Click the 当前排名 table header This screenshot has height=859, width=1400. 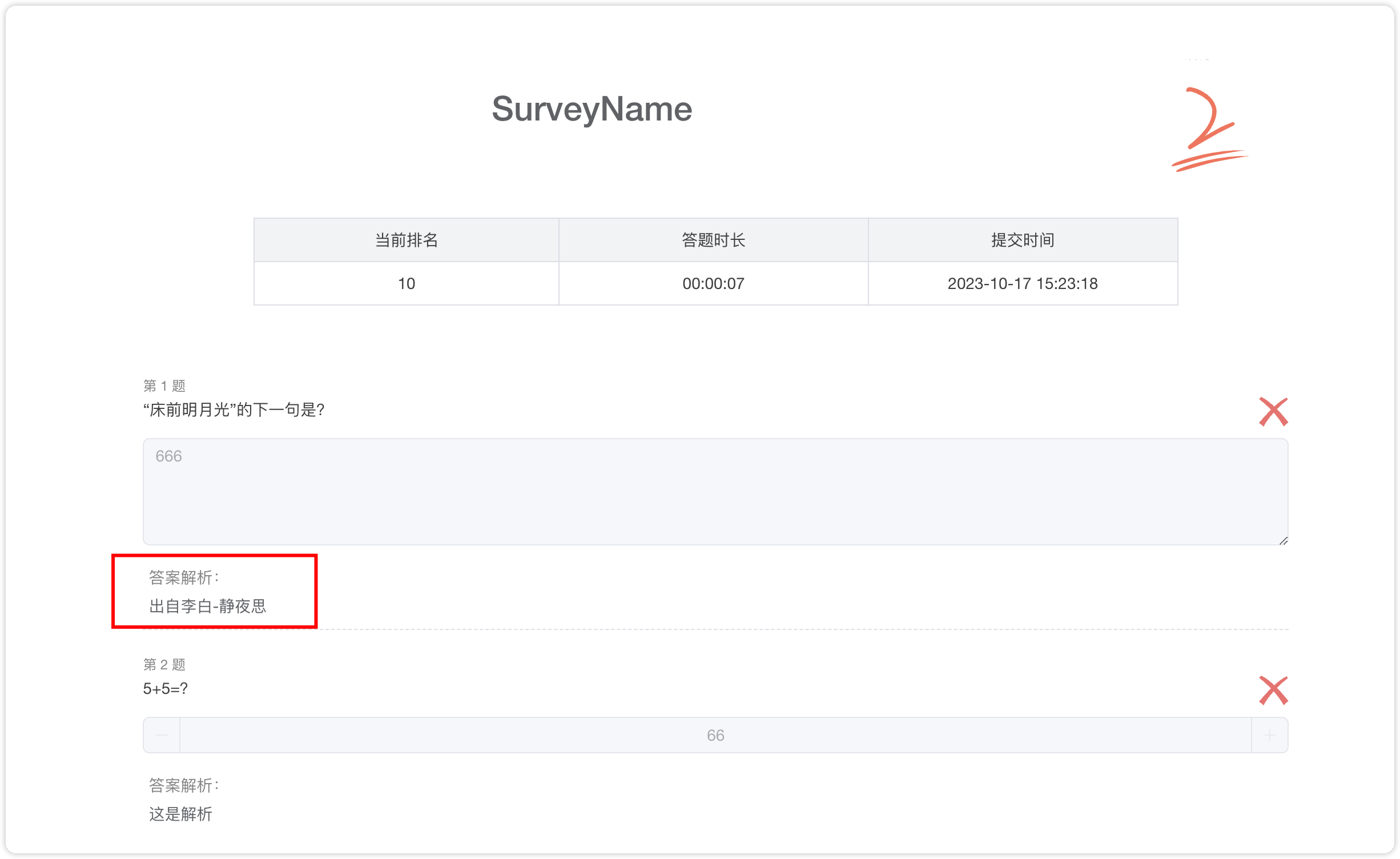pos(406,240)
